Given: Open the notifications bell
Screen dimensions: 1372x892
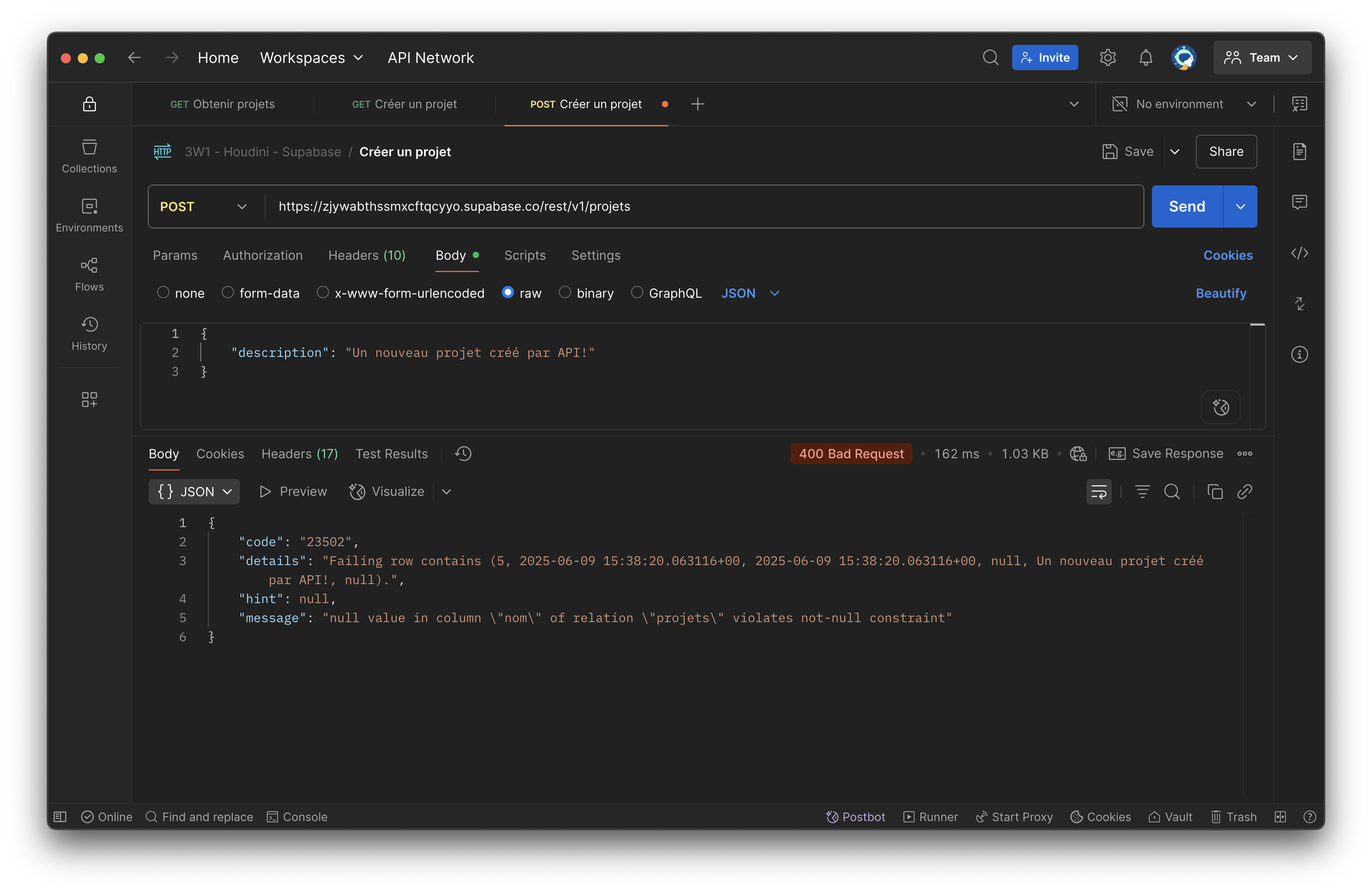Looking at the screenshot, I should (1146, 57).
